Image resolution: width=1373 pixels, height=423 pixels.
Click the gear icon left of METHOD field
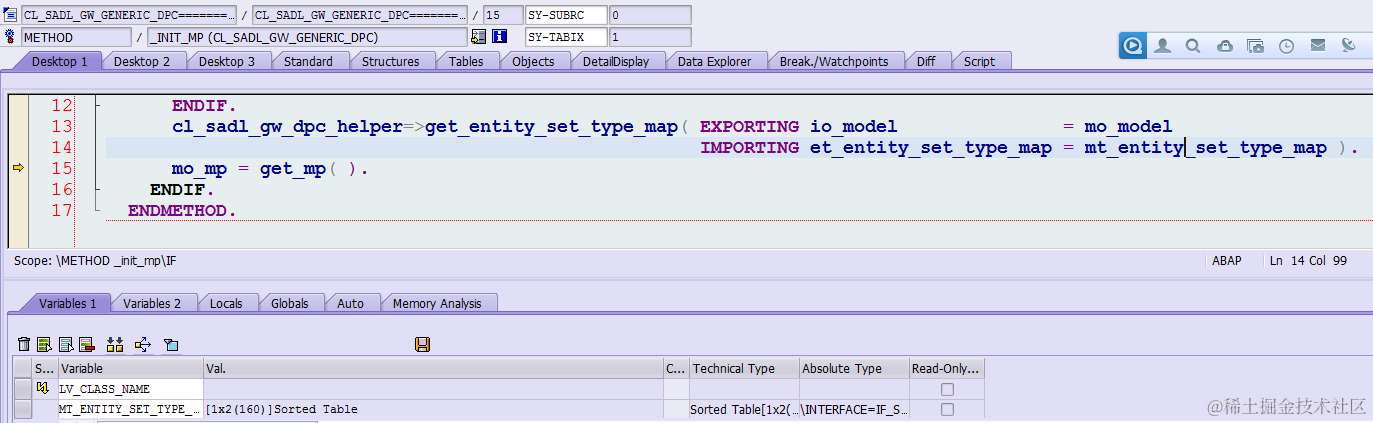pos(11,37)
